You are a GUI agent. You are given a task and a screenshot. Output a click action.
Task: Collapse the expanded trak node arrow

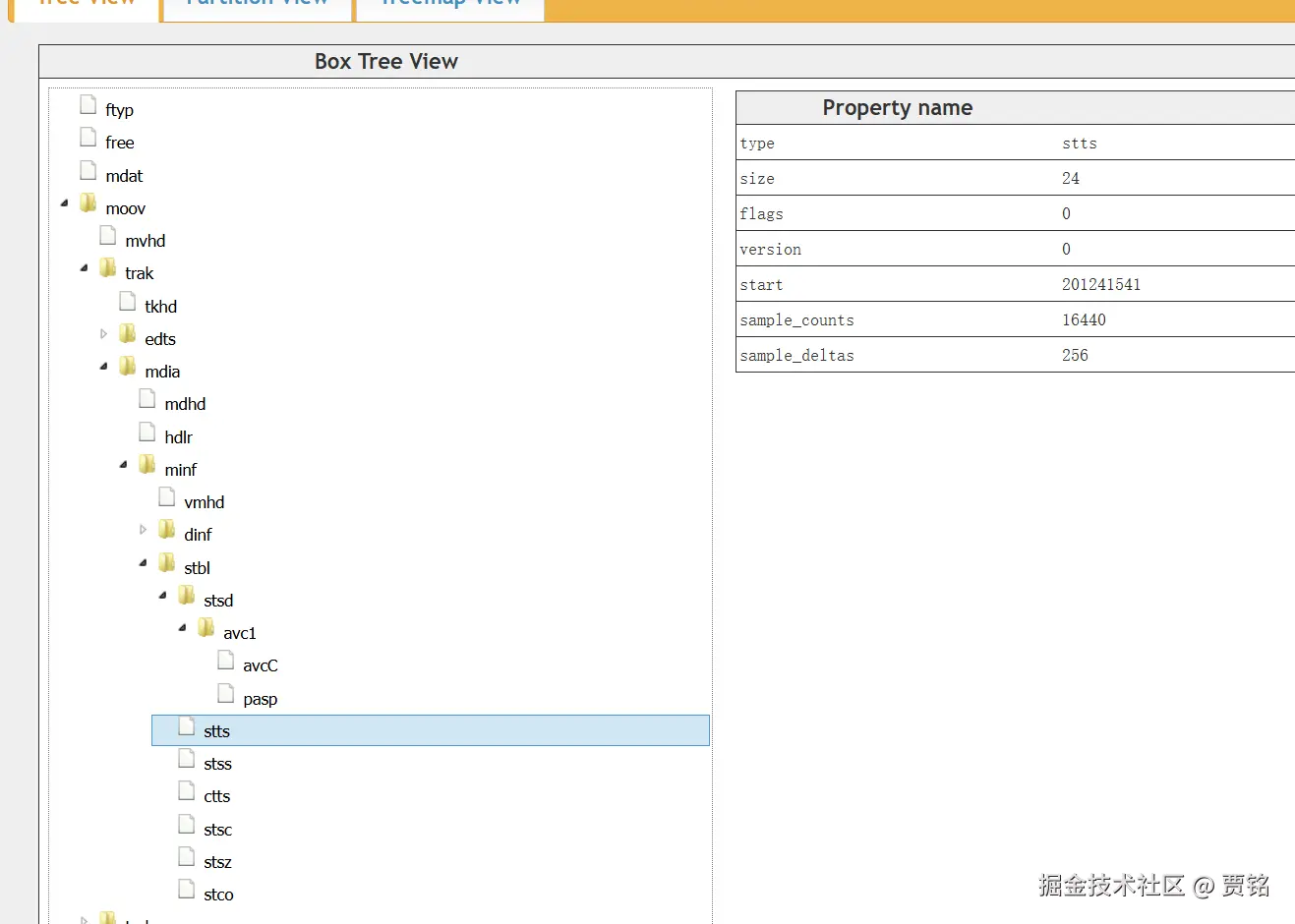pyautogui.click(x=85, y=268)
